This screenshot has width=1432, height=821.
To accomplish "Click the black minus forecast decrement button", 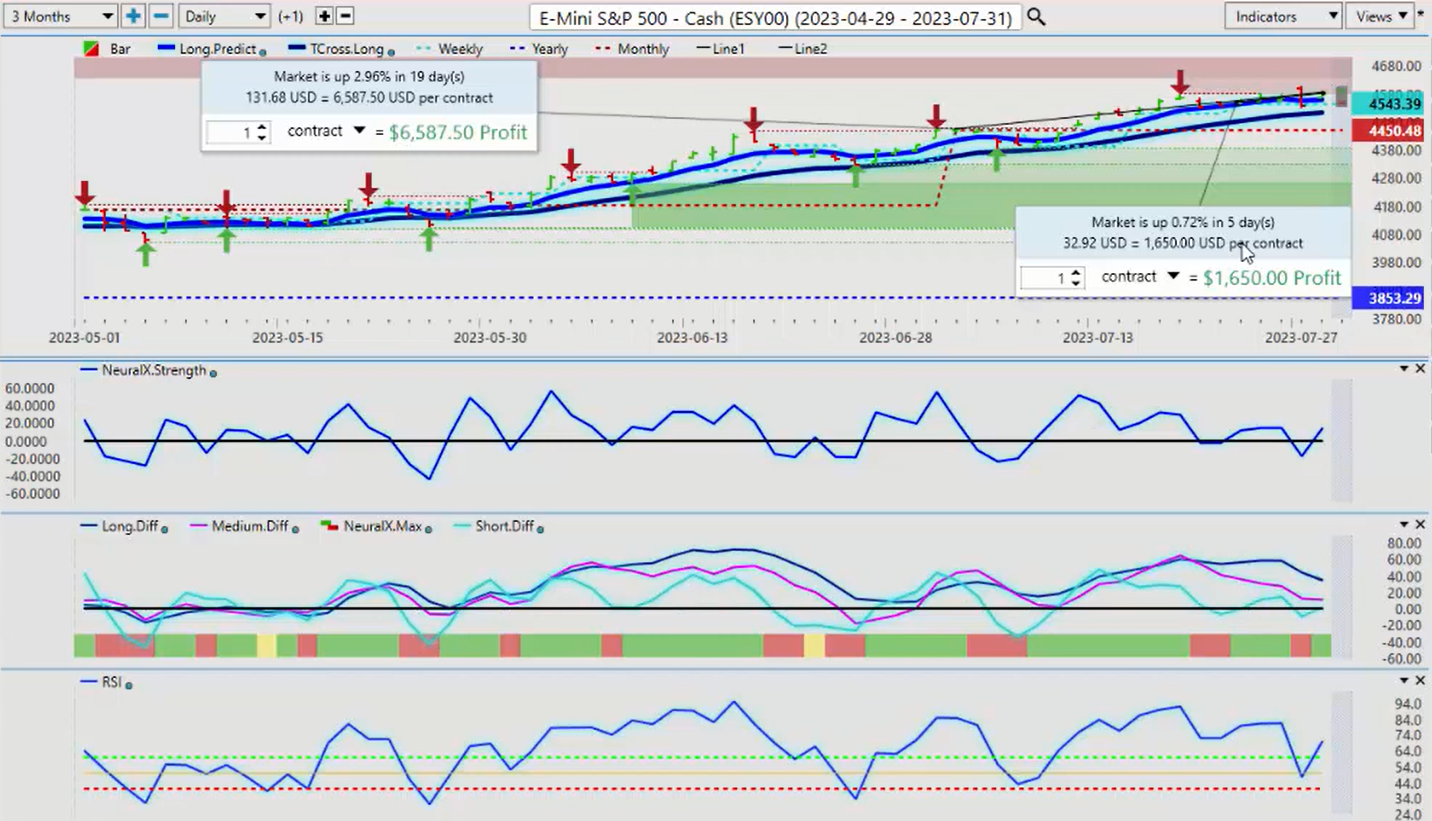I will 345,16.
